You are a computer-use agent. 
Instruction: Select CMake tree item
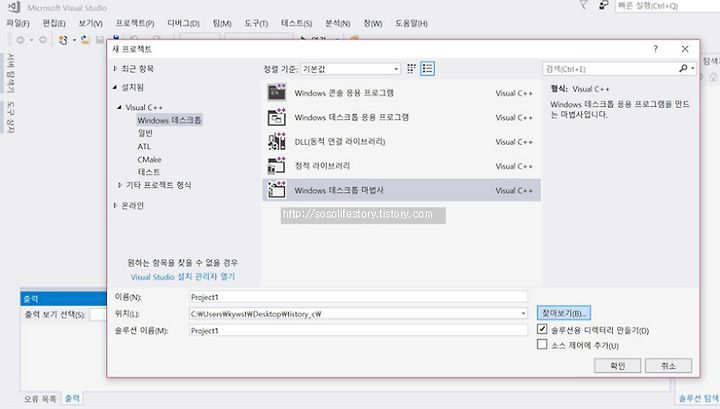coord(149,159)
